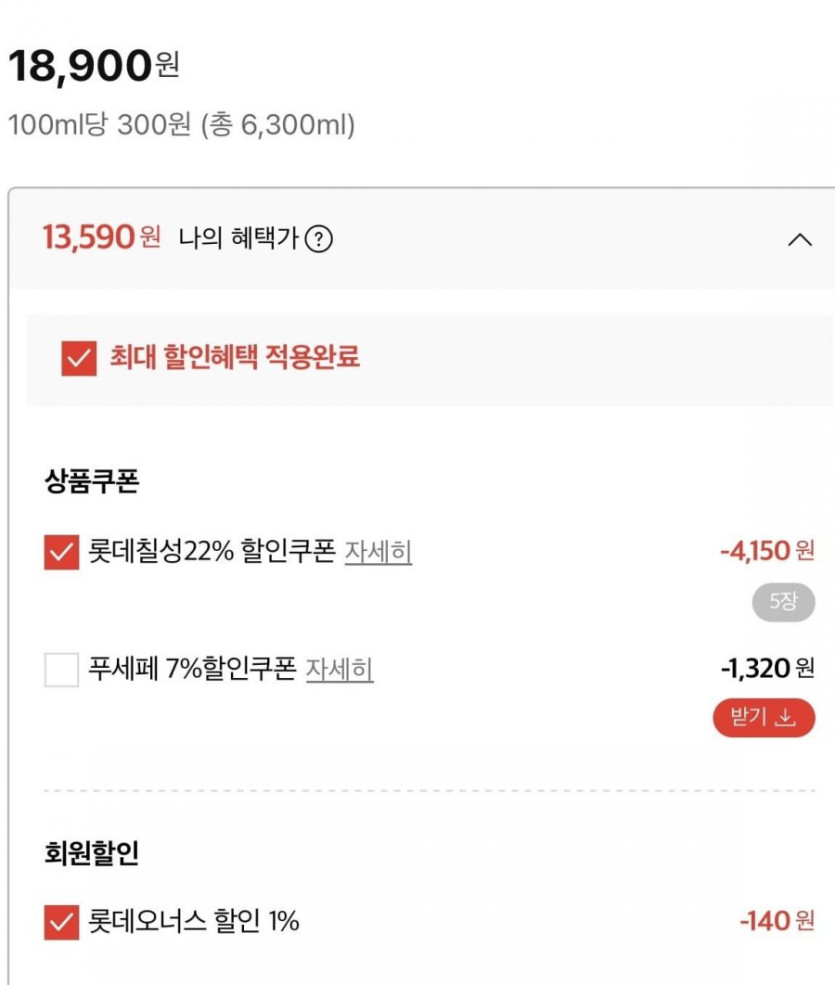The image size is (835, 985).
Task: Open 자세히 link for 롯데칠성22% 할인쿠폰
Action: (x=378, y=551)
